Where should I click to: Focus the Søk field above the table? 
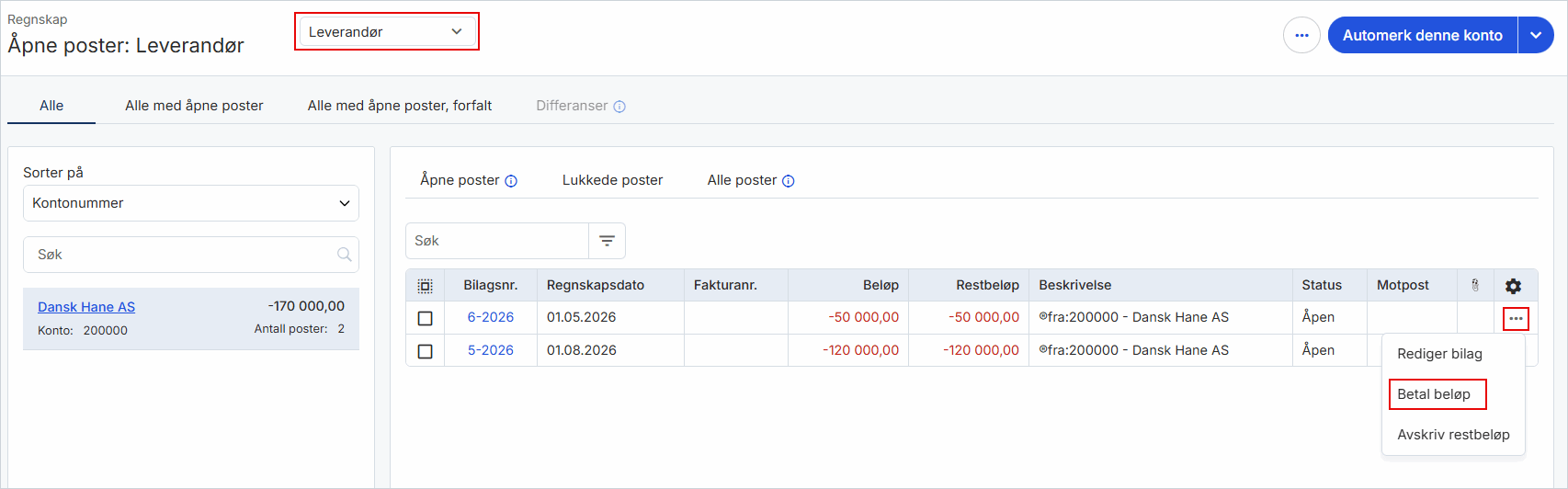click(x=497, y=241)
